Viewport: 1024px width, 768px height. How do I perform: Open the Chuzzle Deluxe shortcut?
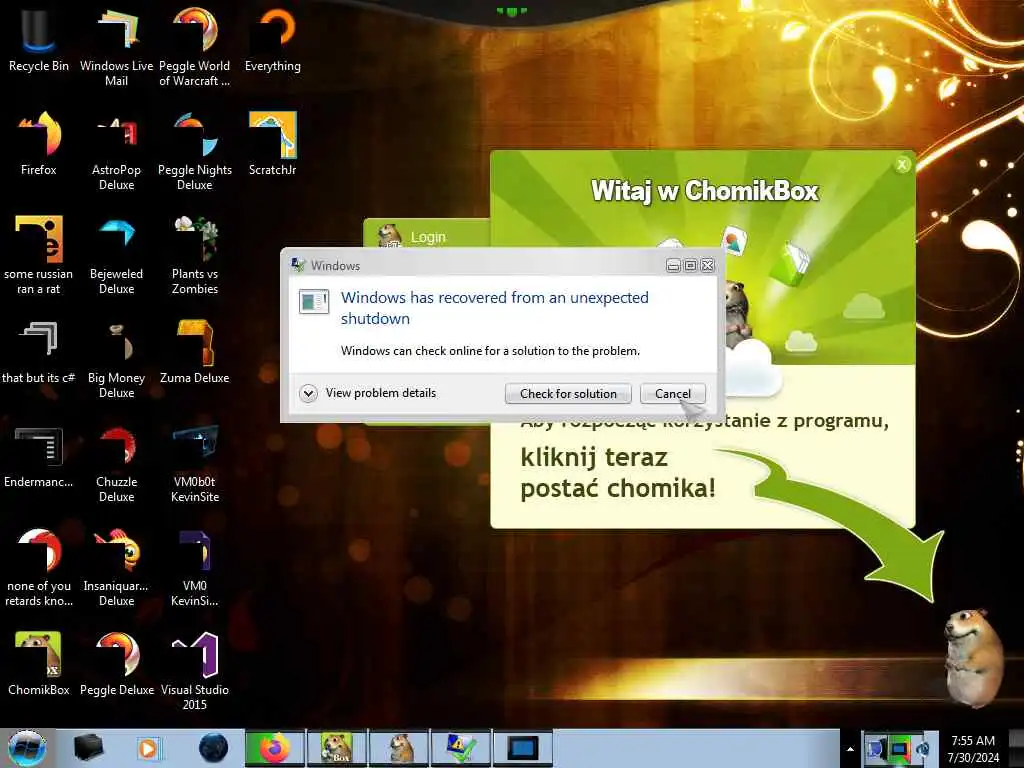click(116, 462)
